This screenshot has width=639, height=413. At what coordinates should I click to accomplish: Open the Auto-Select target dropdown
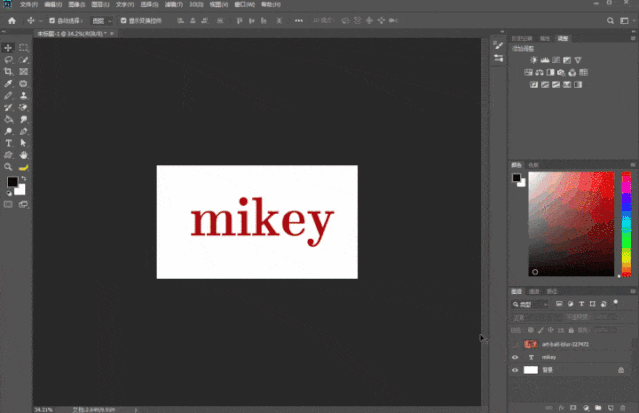point(101,21)
